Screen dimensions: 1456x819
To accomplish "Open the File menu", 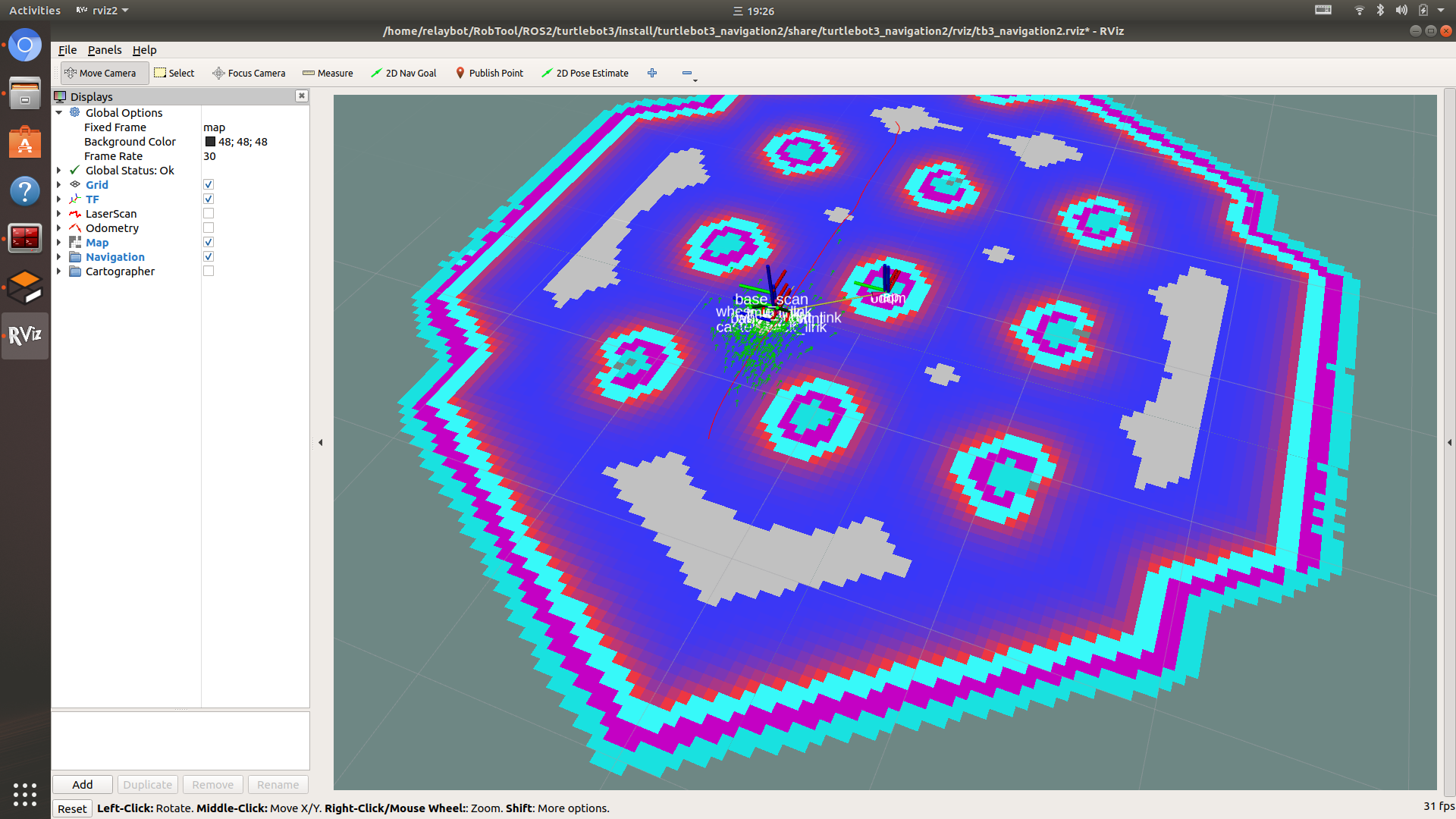I will [67, 50].
